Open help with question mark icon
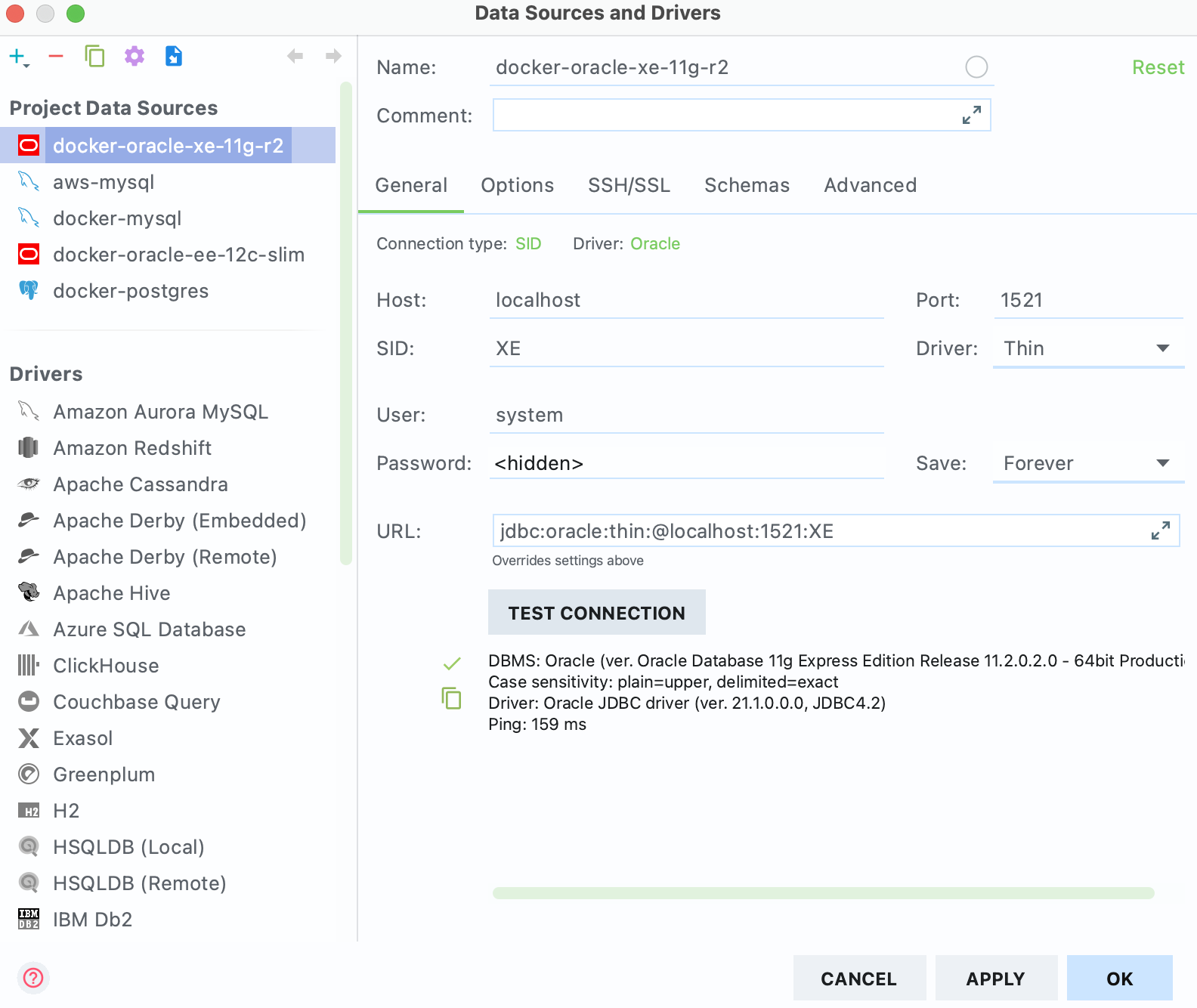Viewport: 1197px width, 1008px height. pos(33,978)
